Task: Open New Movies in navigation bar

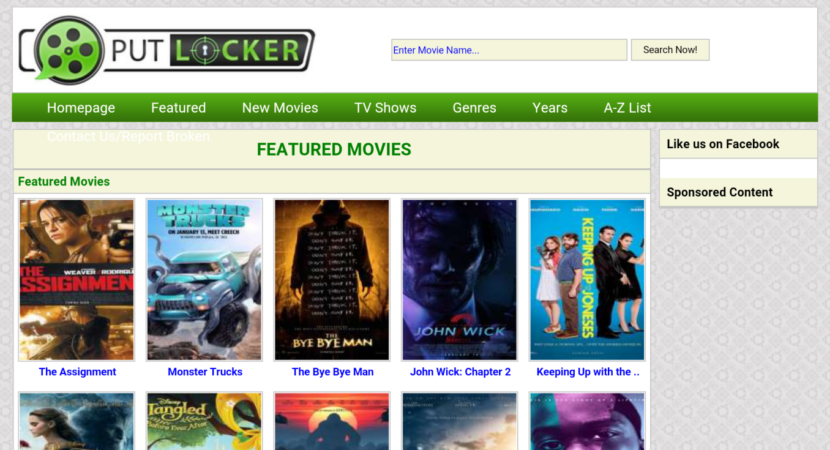Action: (280, 108)
